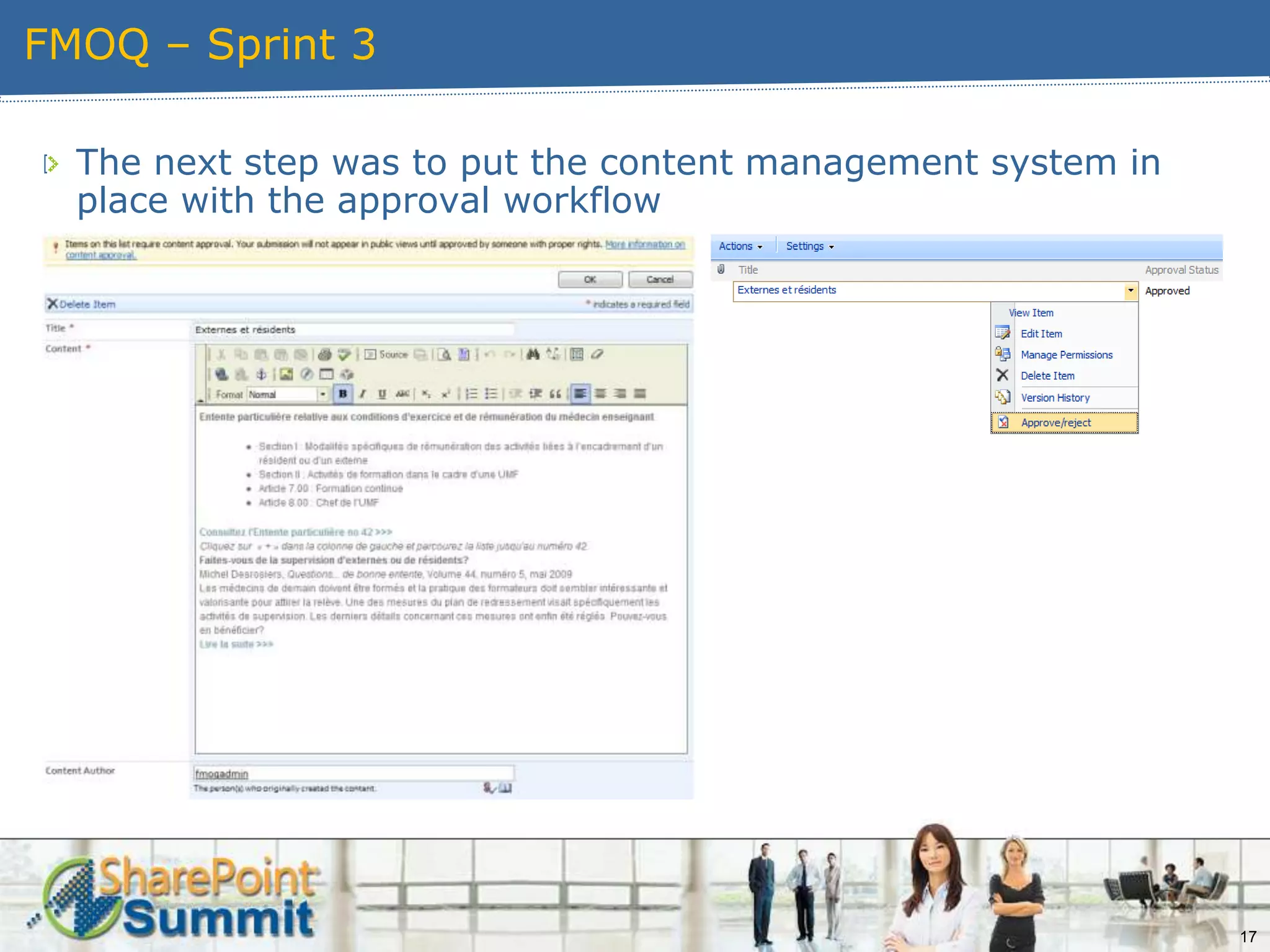Screen dimensions: 1270x952
Task: Insert a numbered list
Action: tap(472, 394)
